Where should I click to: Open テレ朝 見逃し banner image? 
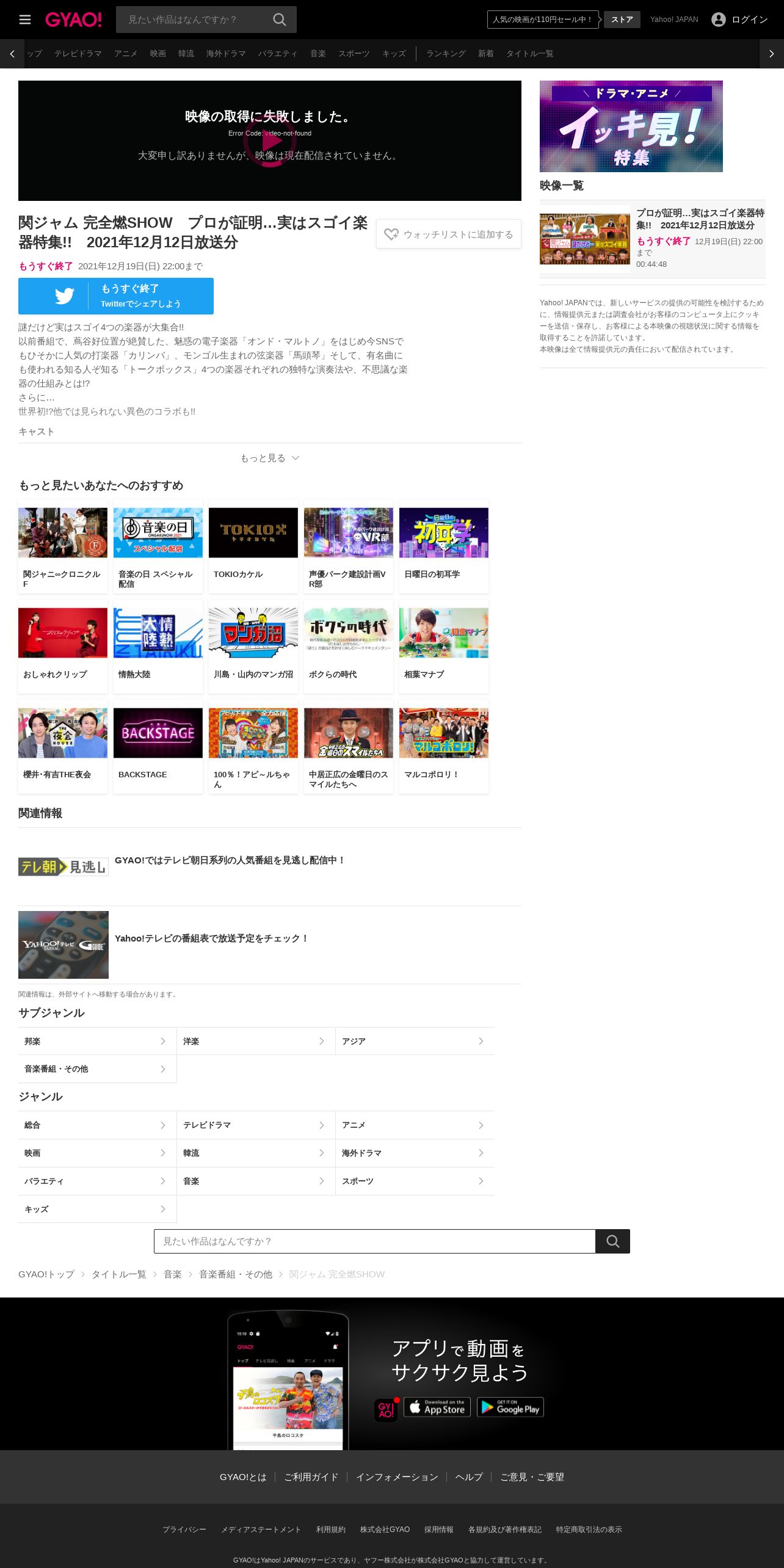[x=64, y=866]
